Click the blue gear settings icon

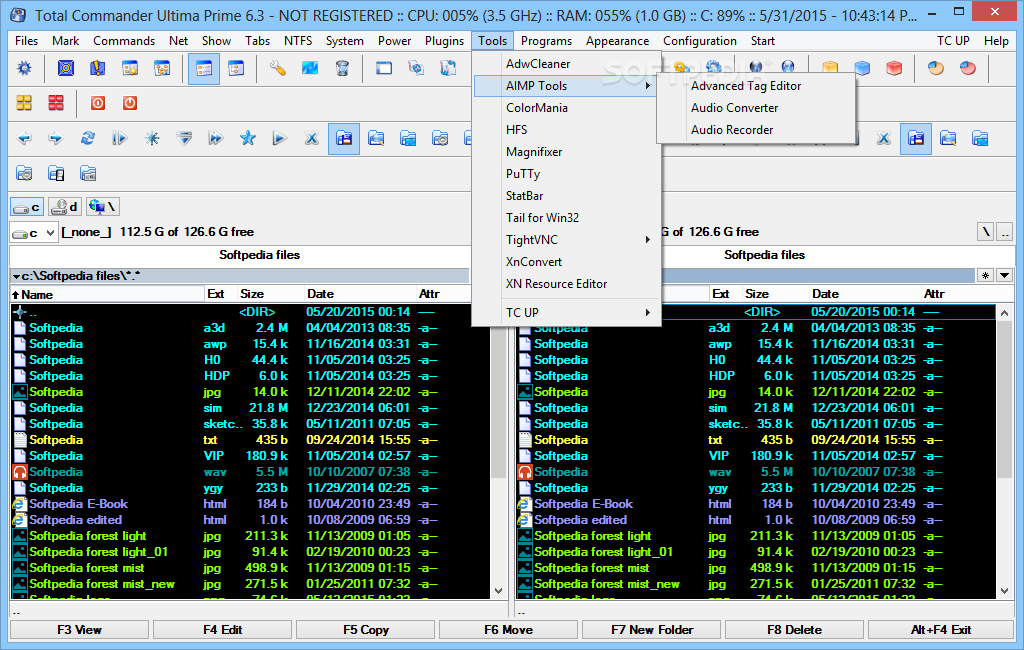point(24,68)
